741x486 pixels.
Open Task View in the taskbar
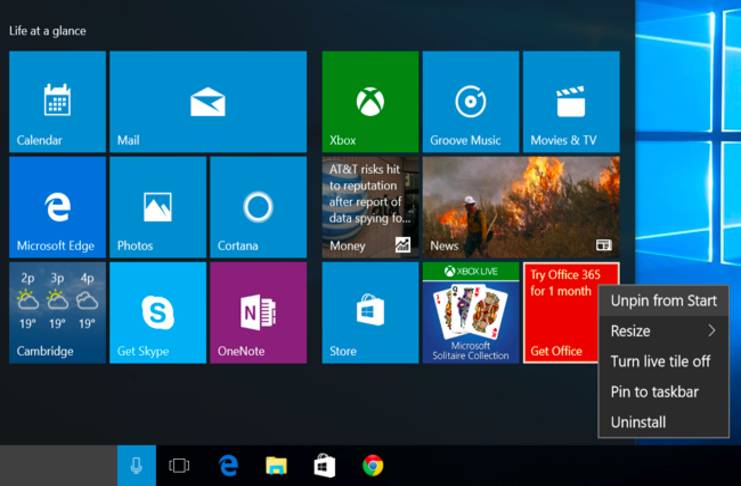pyautogui.click(x=179, y=466)
